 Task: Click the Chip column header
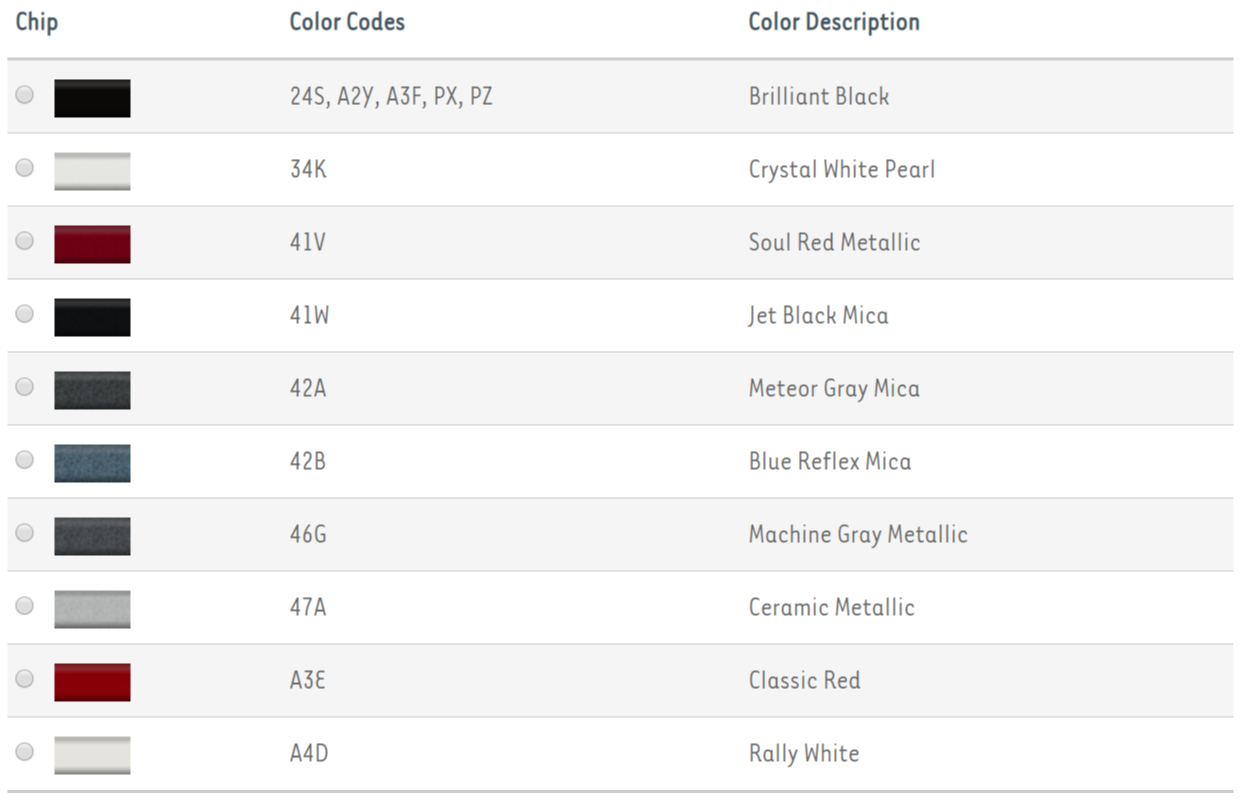37,22
